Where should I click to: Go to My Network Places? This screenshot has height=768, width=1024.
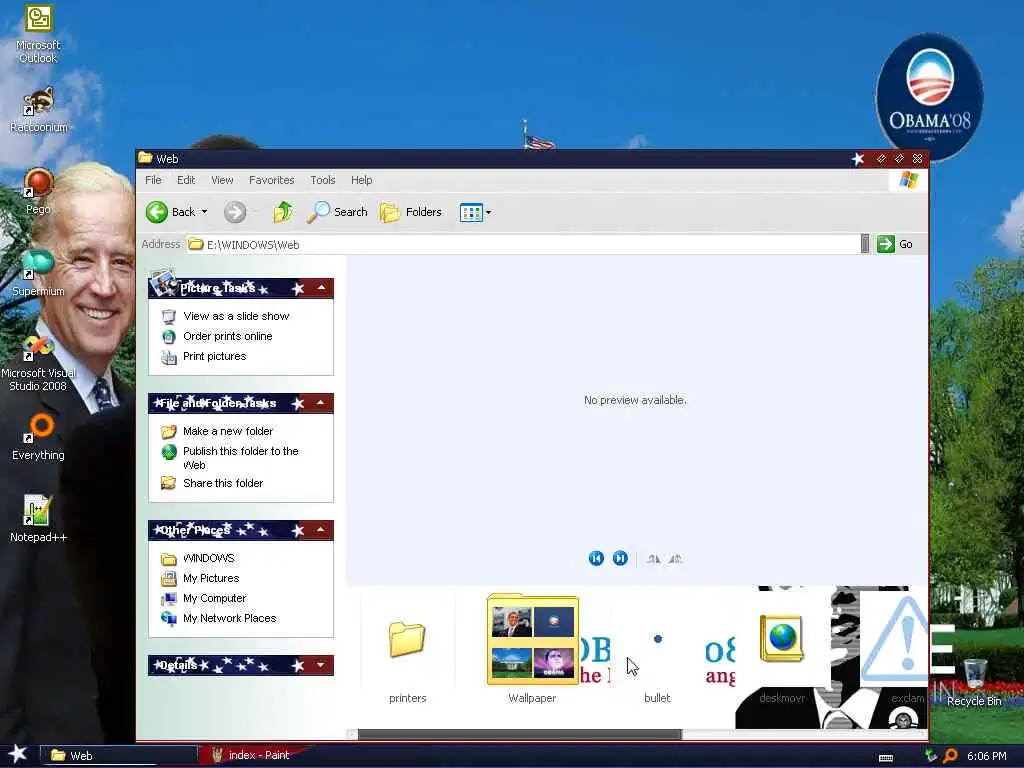229,618
